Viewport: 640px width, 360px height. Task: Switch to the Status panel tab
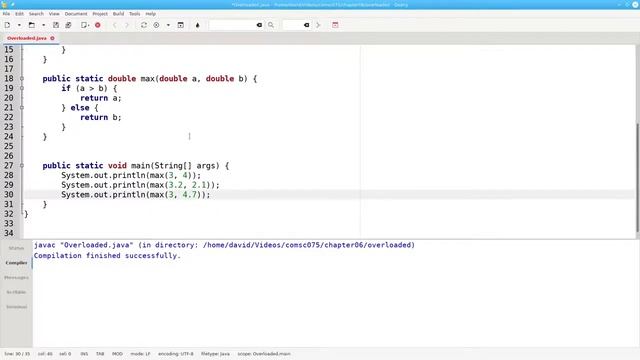pos(16,248)
